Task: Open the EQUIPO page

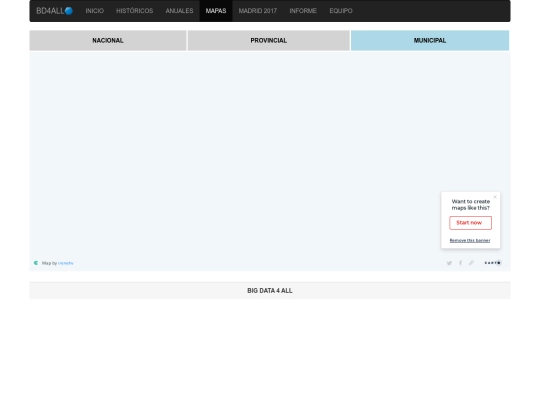Action: [x=341, y=11]
